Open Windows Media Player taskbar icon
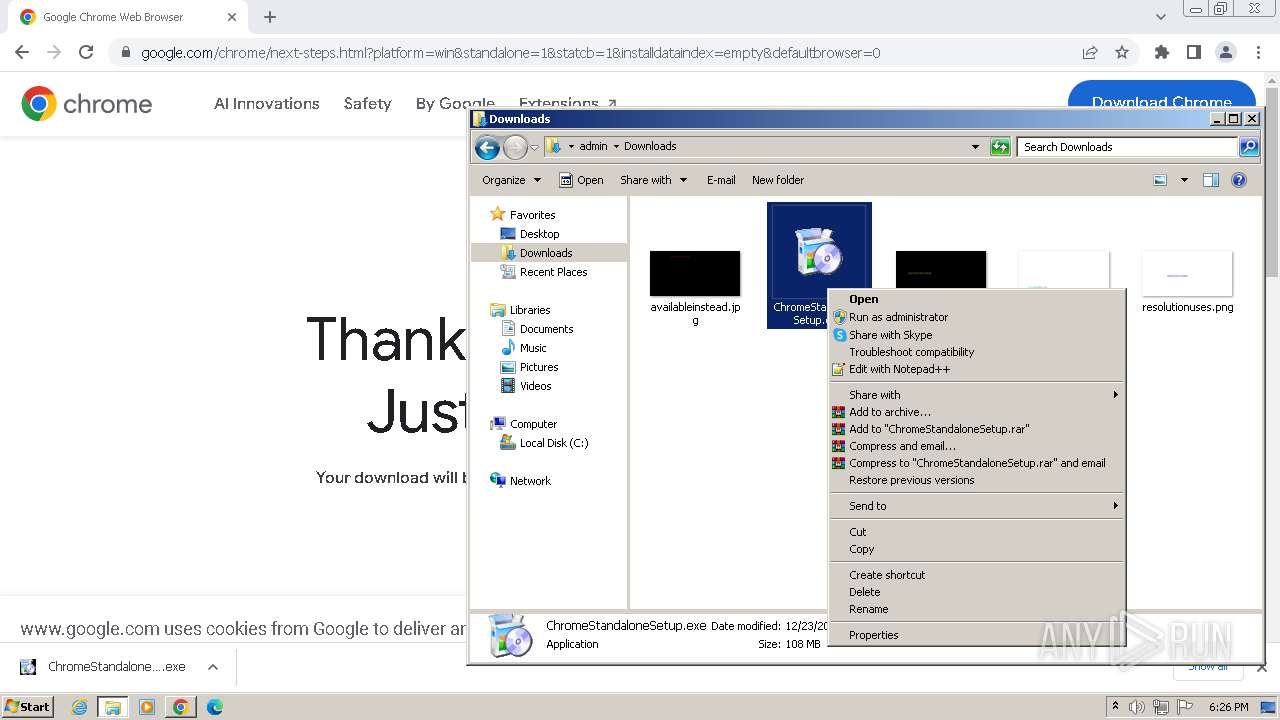 (x=147, y=707)
